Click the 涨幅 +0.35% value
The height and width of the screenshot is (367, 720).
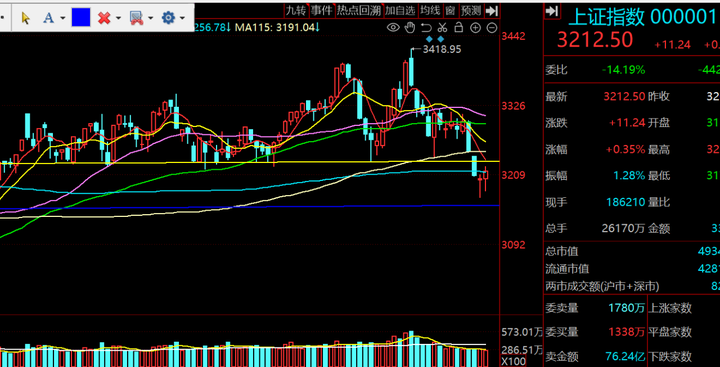click(626, 149)
